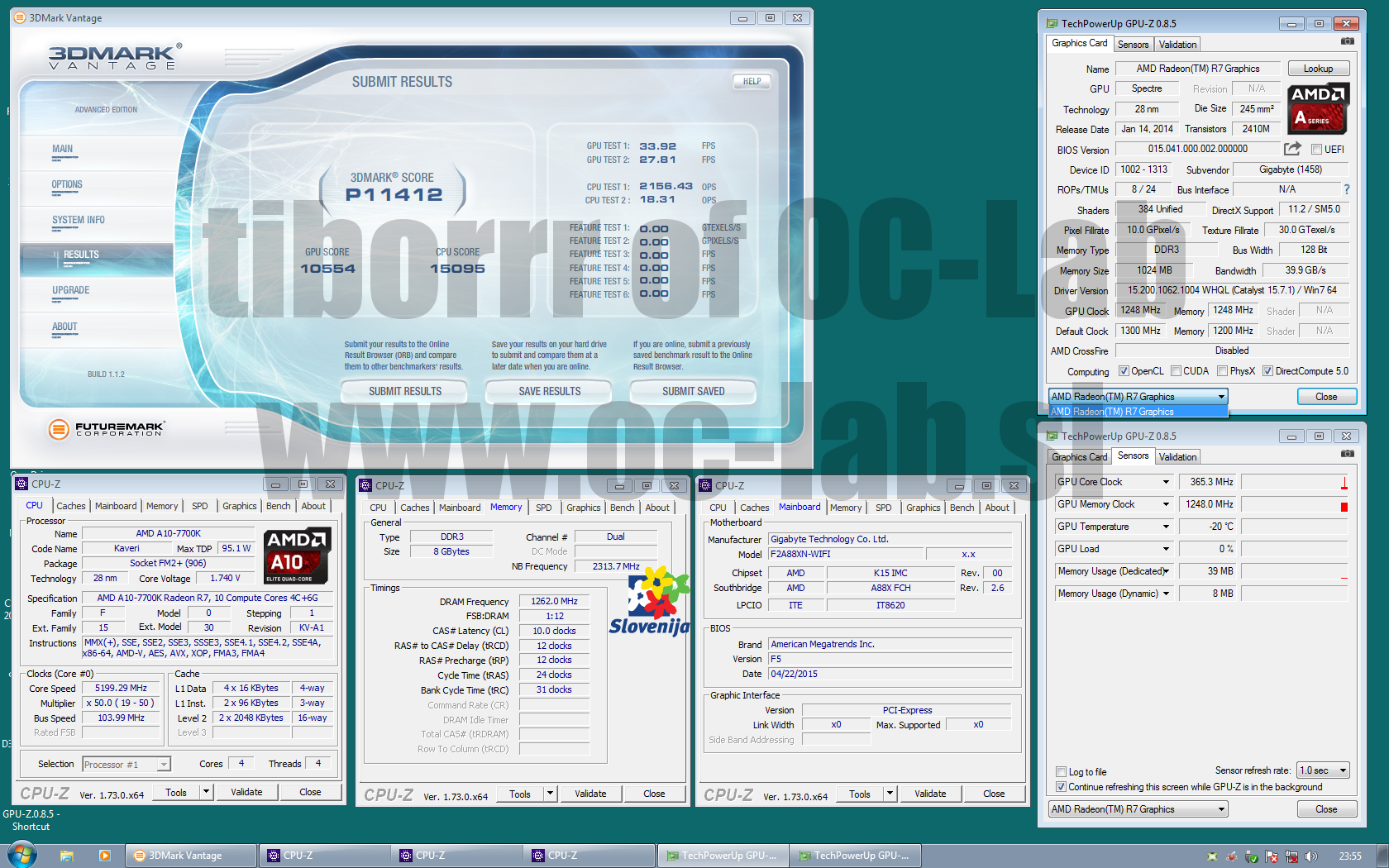The width and height of the screenshot is (1389, 868).
Task: Open Graphics Card tab in GPU-Z Sensors window
Action: click(x=1079, y=457)
